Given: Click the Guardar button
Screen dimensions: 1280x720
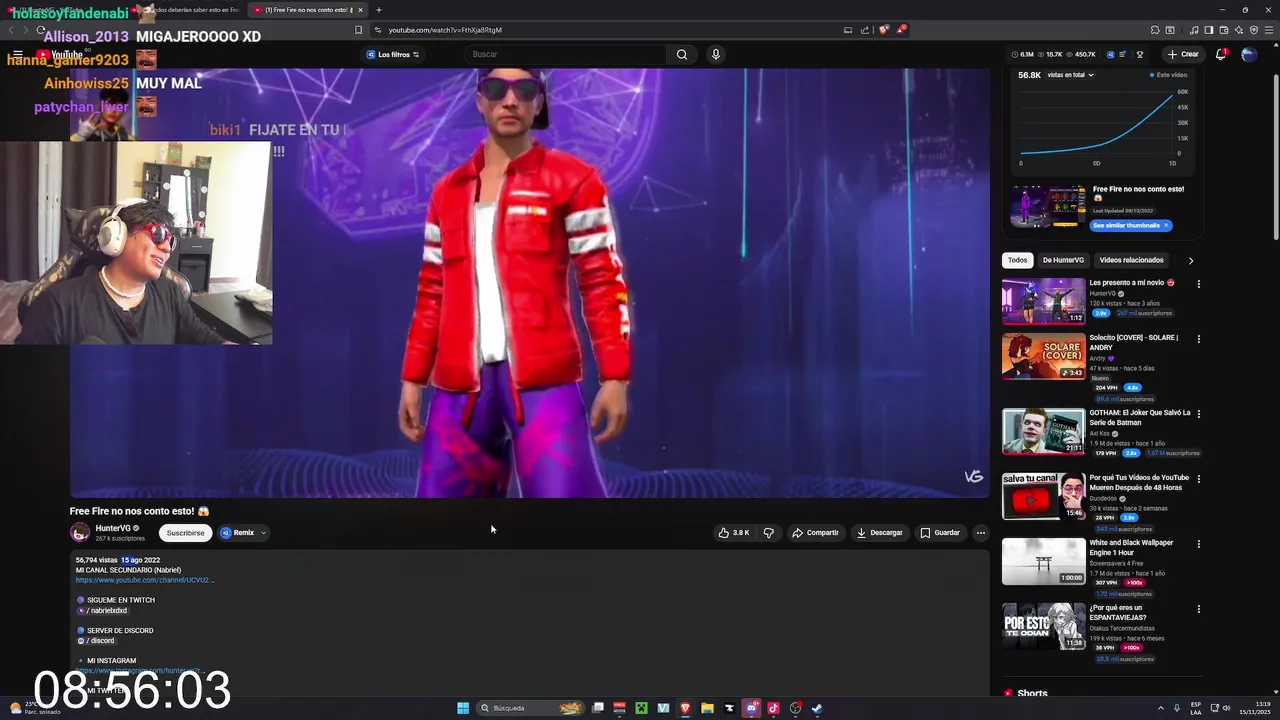Looking at the screenshot, I should click(940, 533).
